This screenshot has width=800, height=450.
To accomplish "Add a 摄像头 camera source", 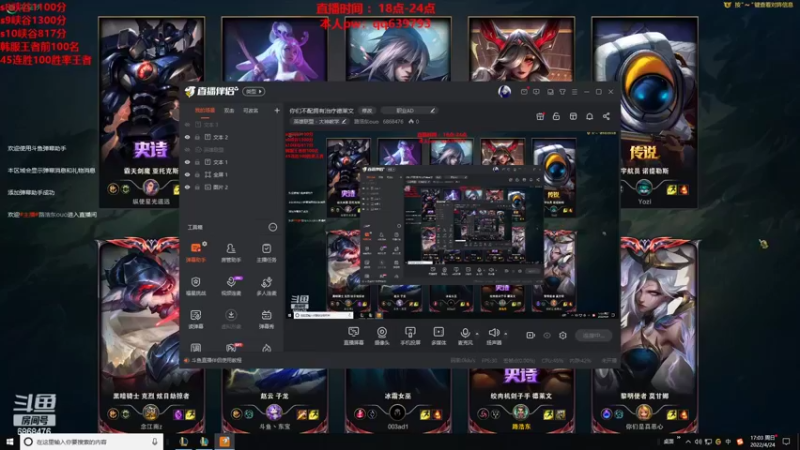I will coord(382,336).
